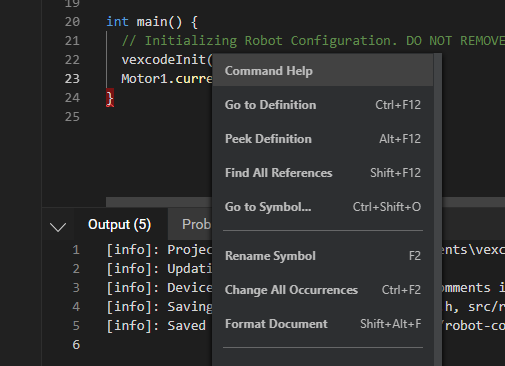Collapse the output panel chevron
The image size is (505, 366).
tap(58, 227)
